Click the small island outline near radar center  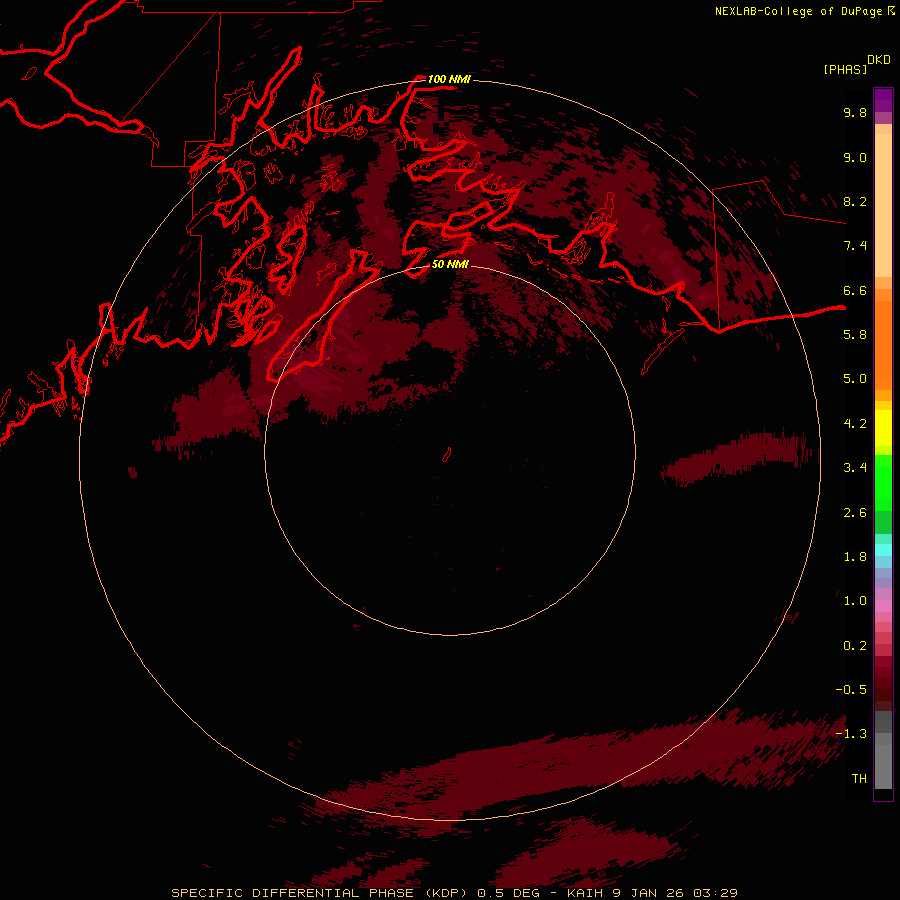[x=447, y=455]
